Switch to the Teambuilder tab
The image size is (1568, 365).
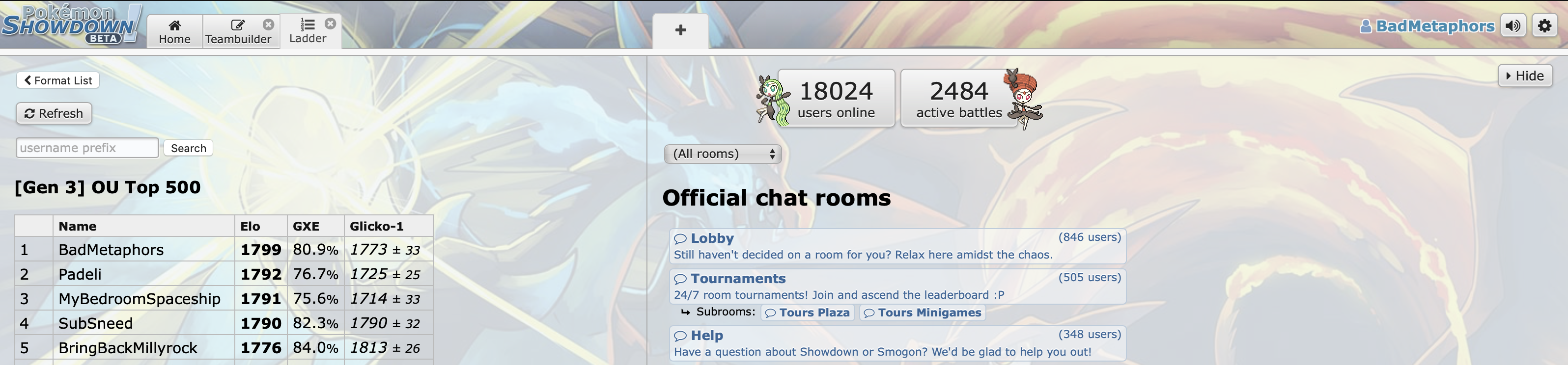(x=238, y=31)
